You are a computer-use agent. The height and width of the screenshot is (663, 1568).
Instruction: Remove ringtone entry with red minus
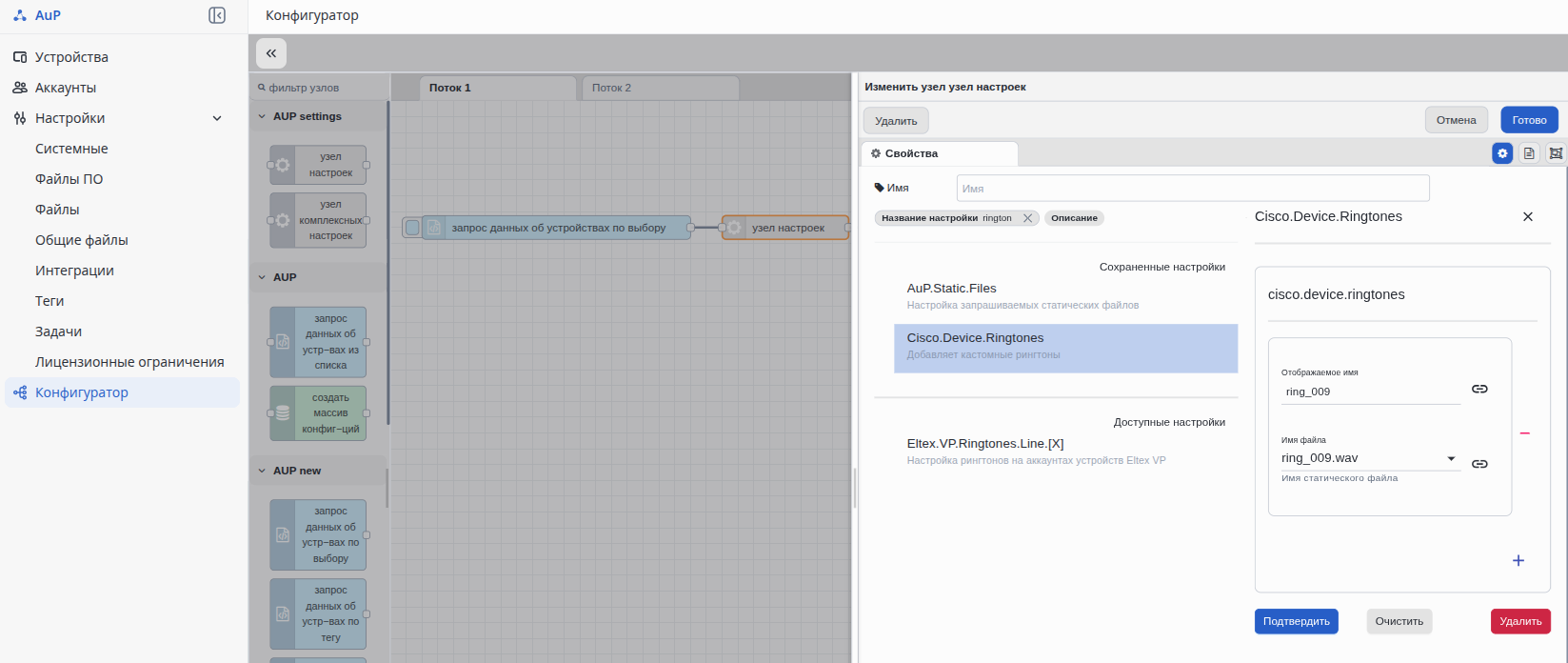pos(1524,432)
